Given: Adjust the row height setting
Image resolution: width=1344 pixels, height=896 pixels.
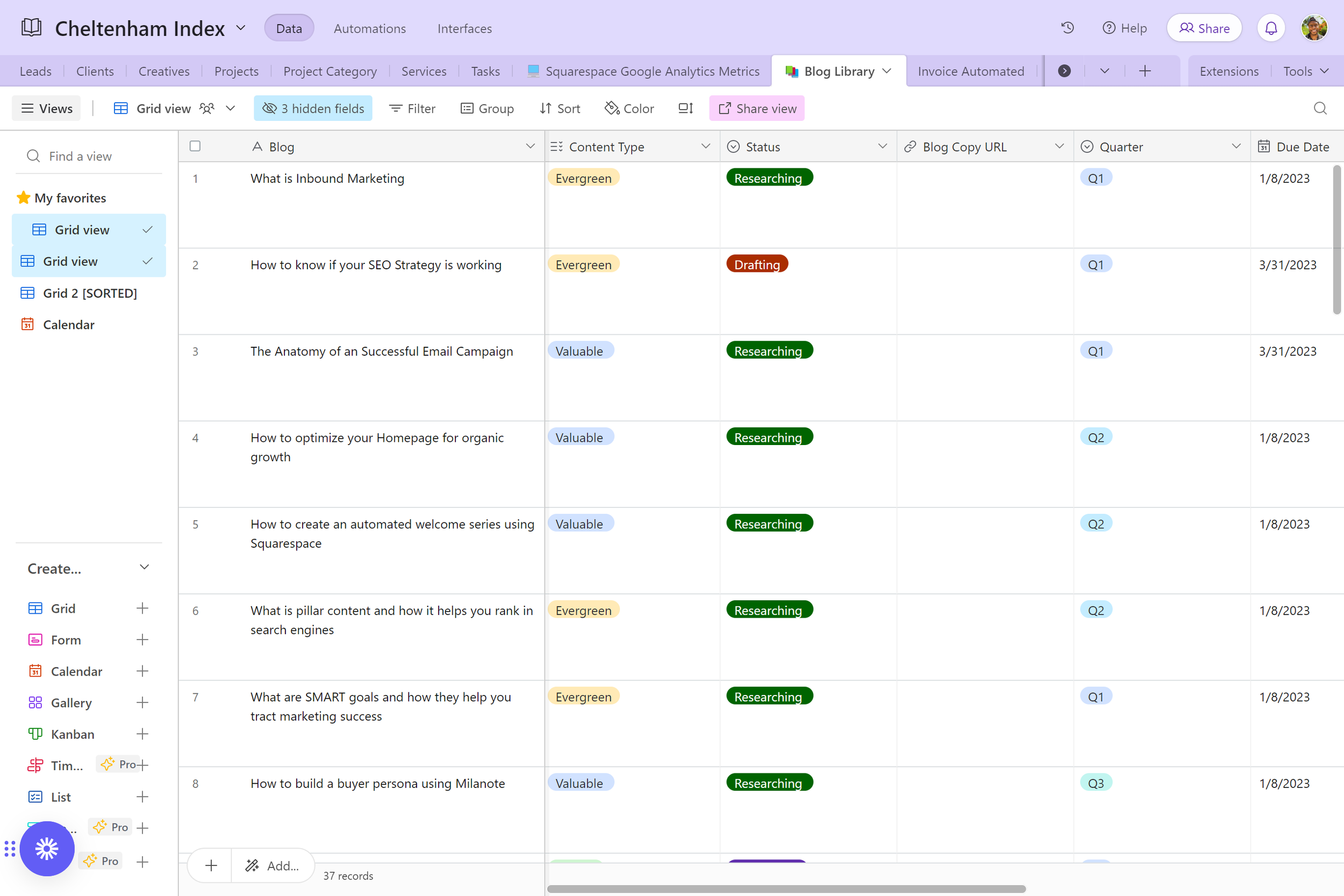Looking at the screenshot, I should click(685, 108).
